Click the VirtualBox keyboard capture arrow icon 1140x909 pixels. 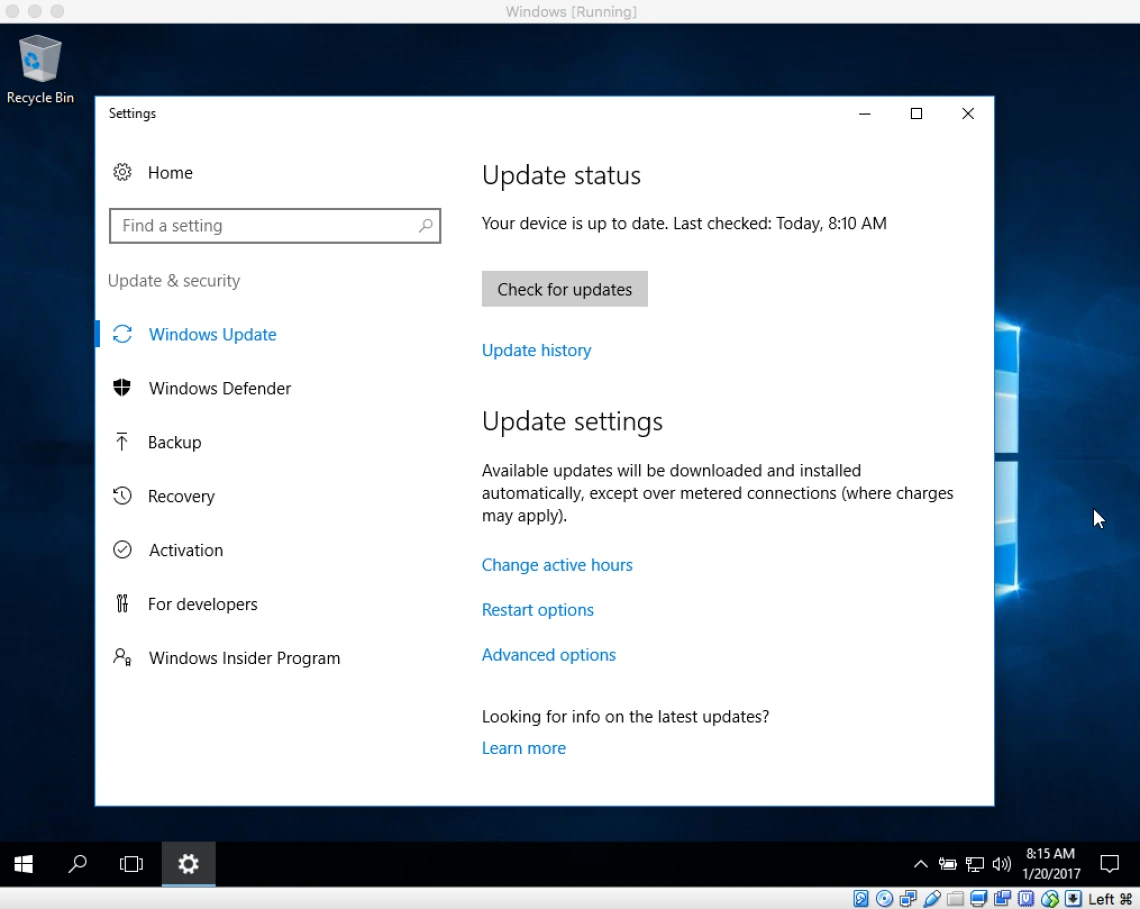(1073, 899)
